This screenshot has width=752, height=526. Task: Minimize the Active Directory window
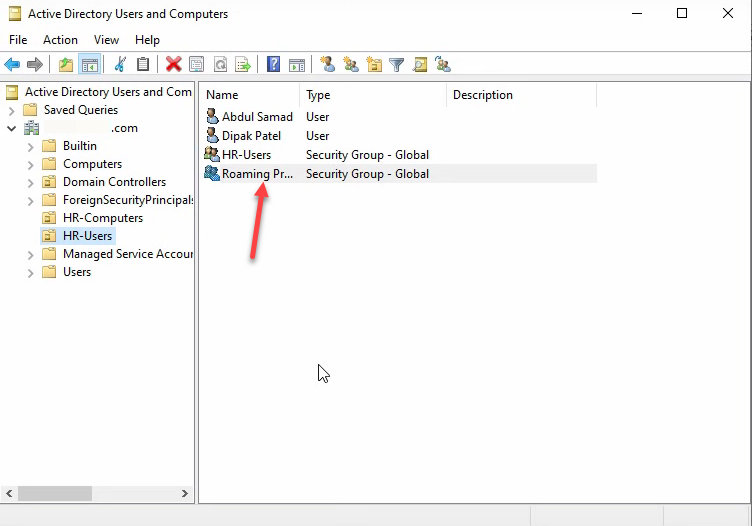637,13
